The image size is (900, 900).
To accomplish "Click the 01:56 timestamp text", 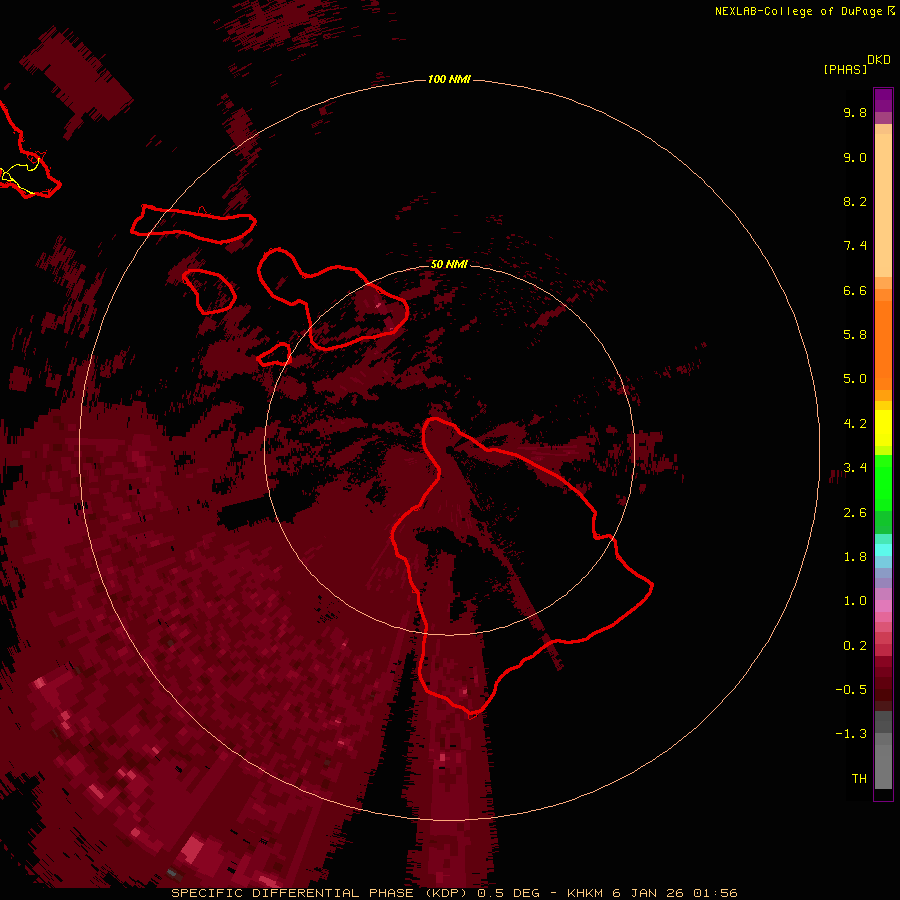I will pyautogui.click(x=715, y=893).
